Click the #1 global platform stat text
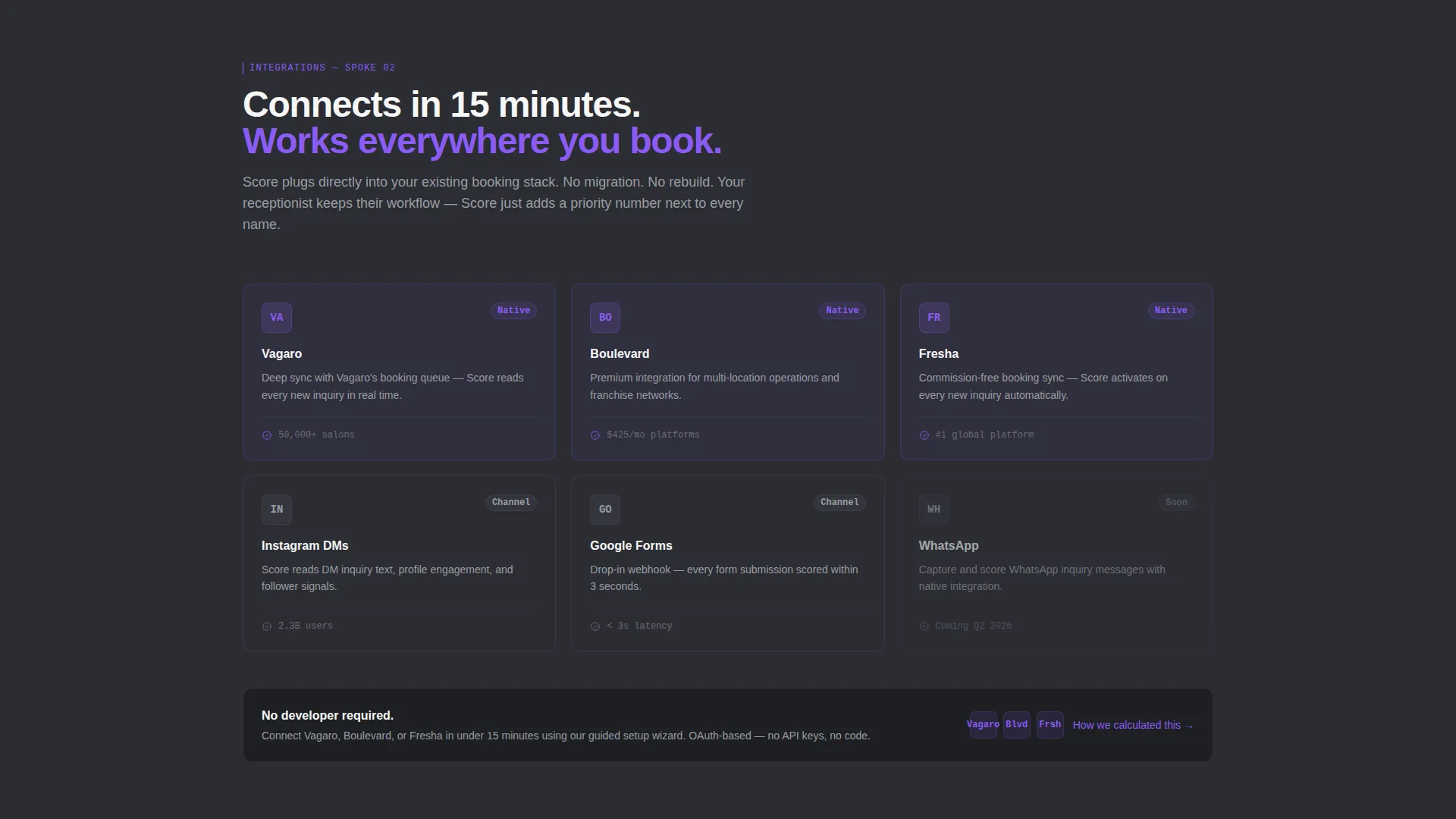 [984, 435]
